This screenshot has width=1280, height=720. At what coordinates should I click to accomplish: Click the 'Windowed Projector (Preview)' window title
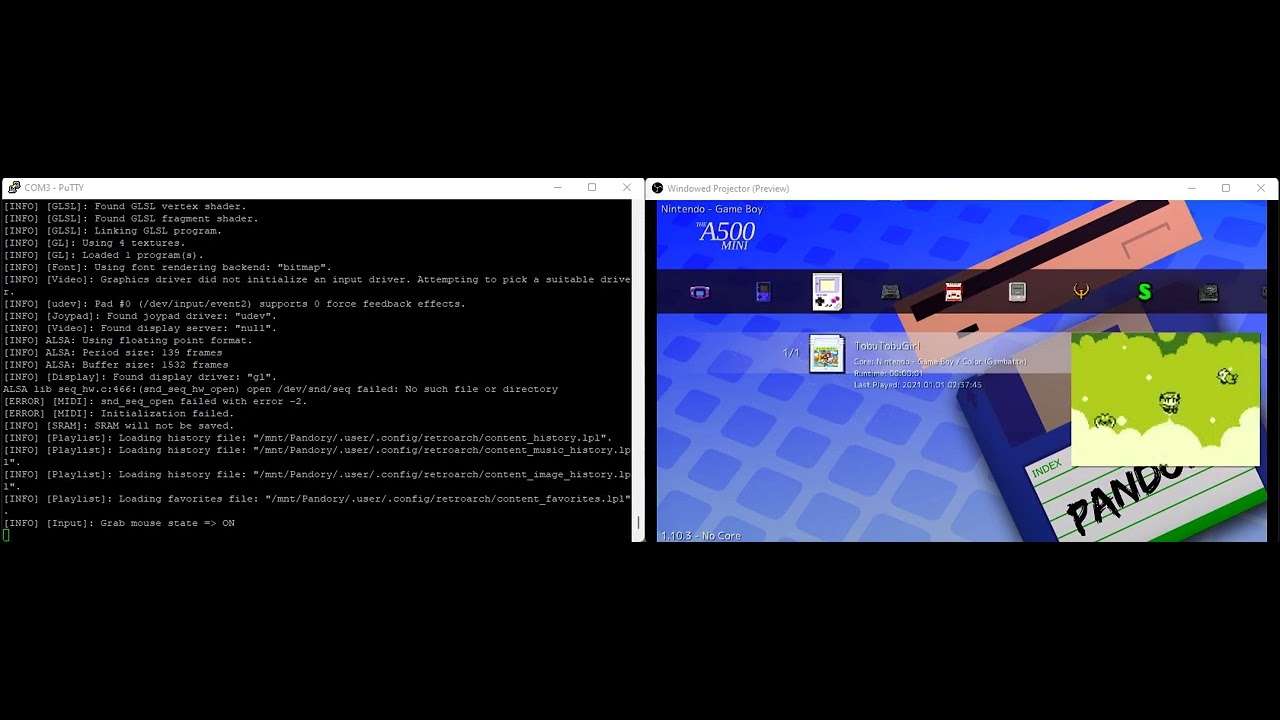point(728,188)
